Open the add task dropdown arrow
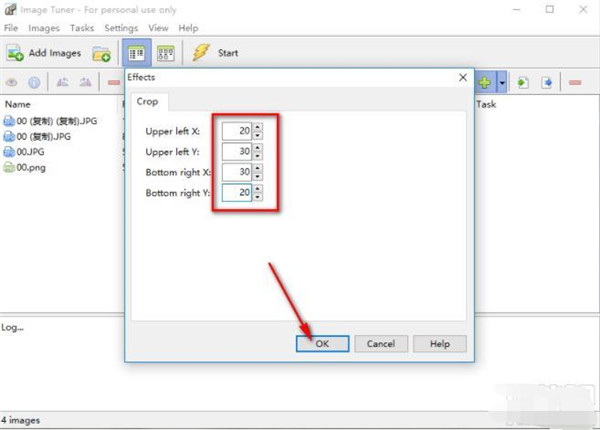This screenshot has width=600, height=430. pyautogui.click(x=502, y=82)
